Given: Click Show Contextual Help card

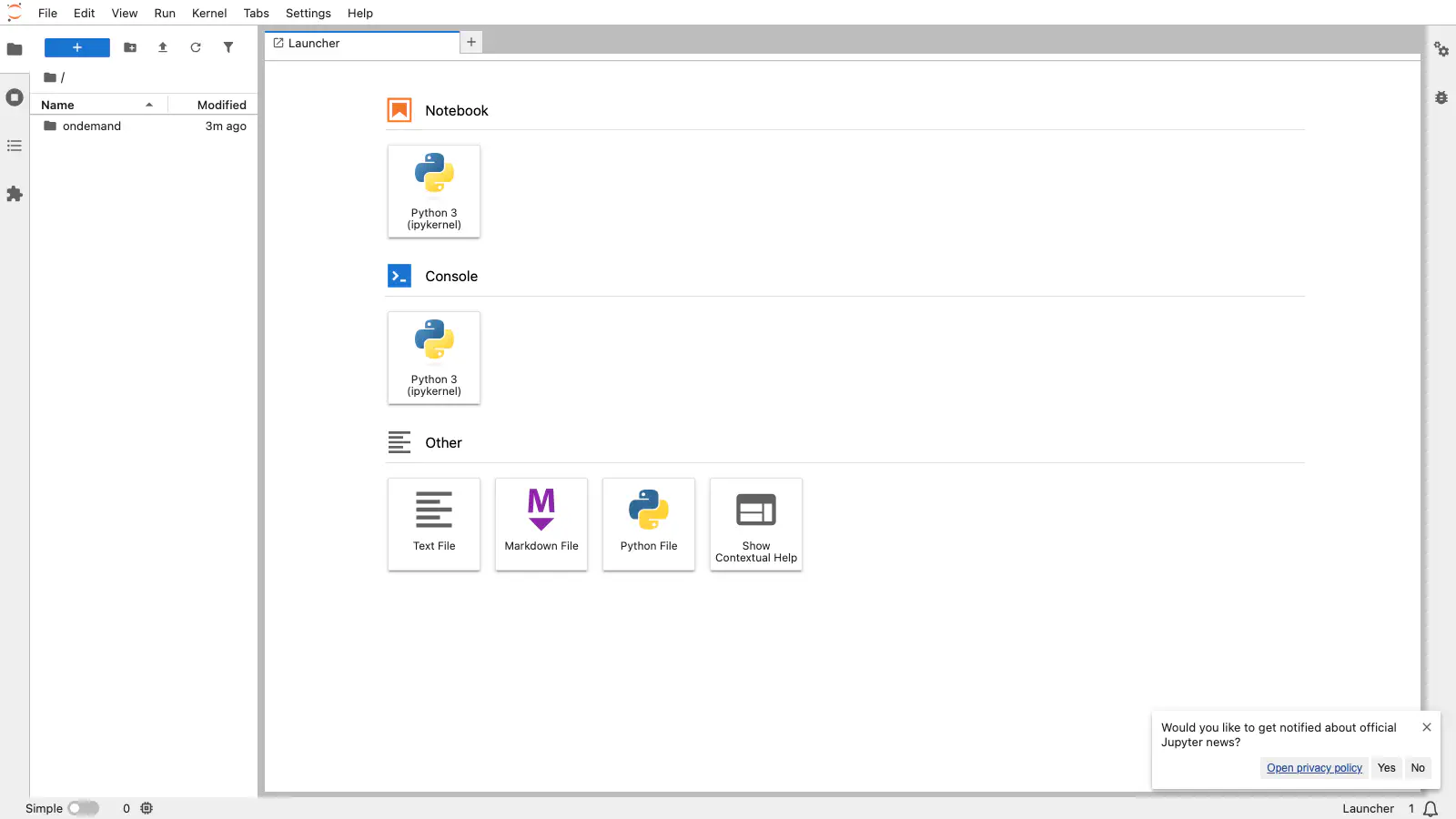Looking at the screenshot, I should tap(756, 524).
